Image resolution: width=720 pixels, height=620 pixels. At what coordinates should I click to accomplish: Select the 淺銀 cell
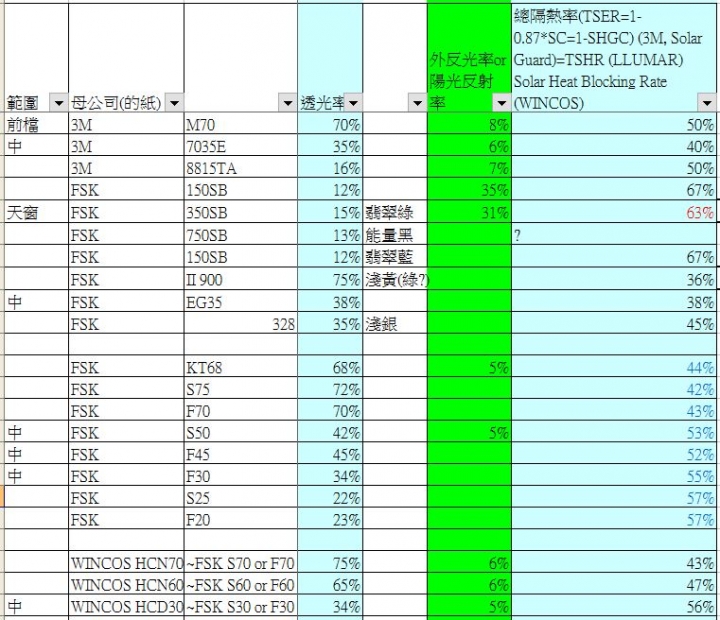point(395,323)
